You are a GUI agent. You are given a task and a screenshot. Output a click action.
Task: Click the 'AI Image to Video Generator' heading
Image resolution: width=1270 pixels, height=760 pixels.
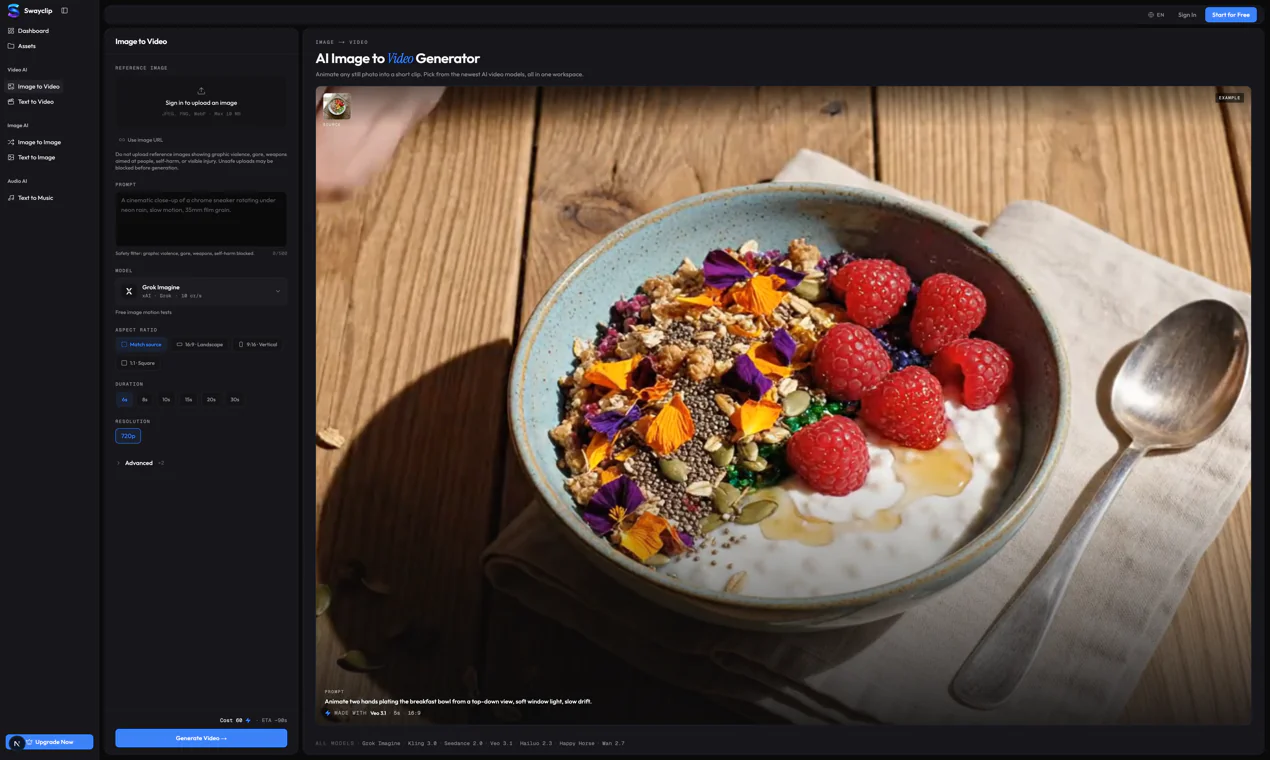coord(398,59)
